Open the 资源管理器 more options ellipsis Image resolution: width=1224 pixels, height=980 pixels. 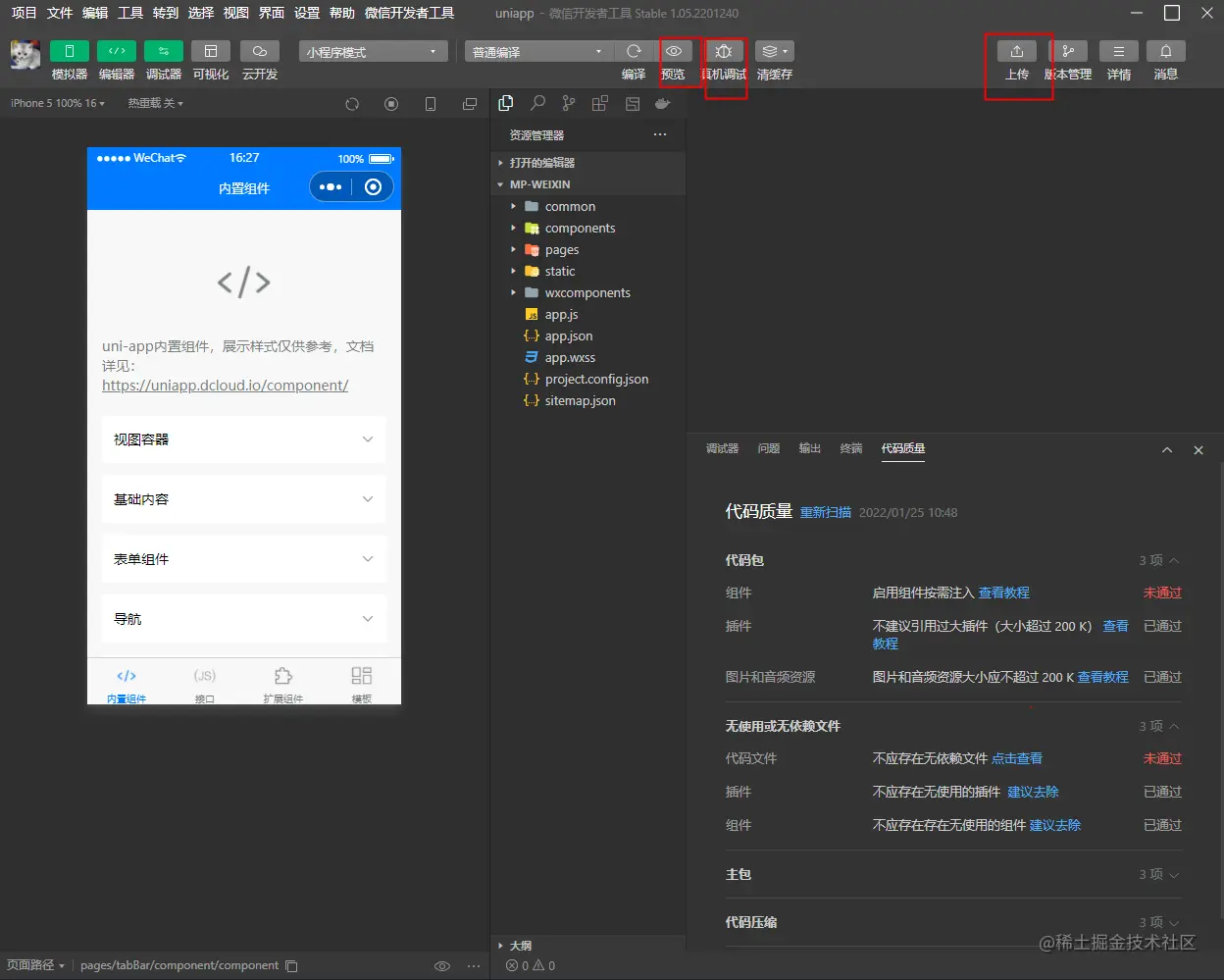click(660, 134)
